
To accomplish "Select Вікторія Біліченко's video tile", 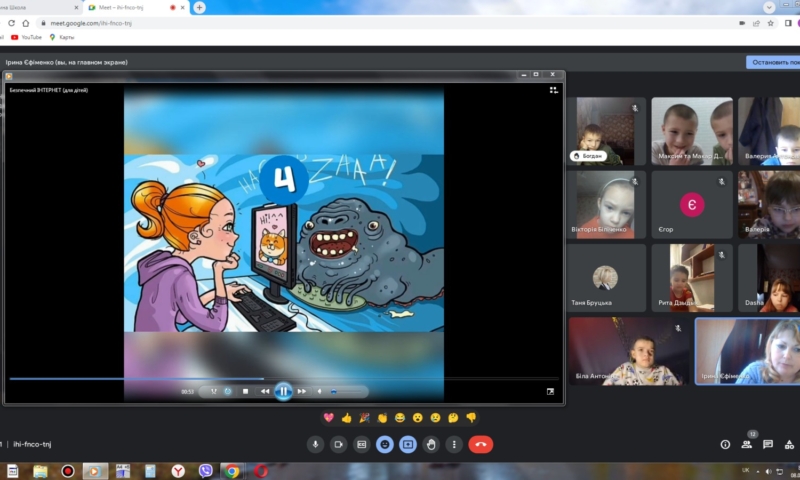I will coord(606,205).
